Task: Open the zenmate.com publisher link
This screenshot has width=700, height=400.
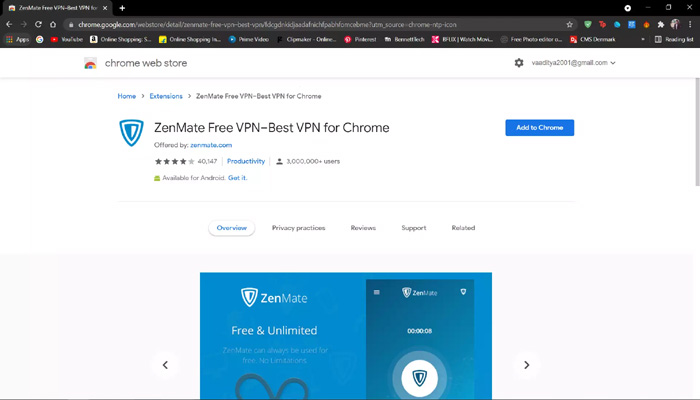Action: (x=211, y=145)
